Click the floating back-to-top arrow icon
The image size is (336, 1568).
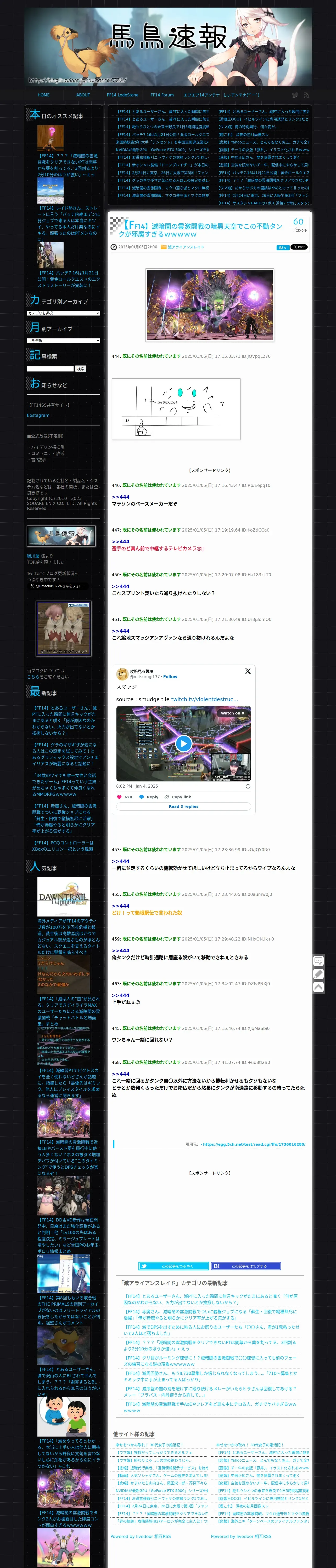(x=318, y=987)
